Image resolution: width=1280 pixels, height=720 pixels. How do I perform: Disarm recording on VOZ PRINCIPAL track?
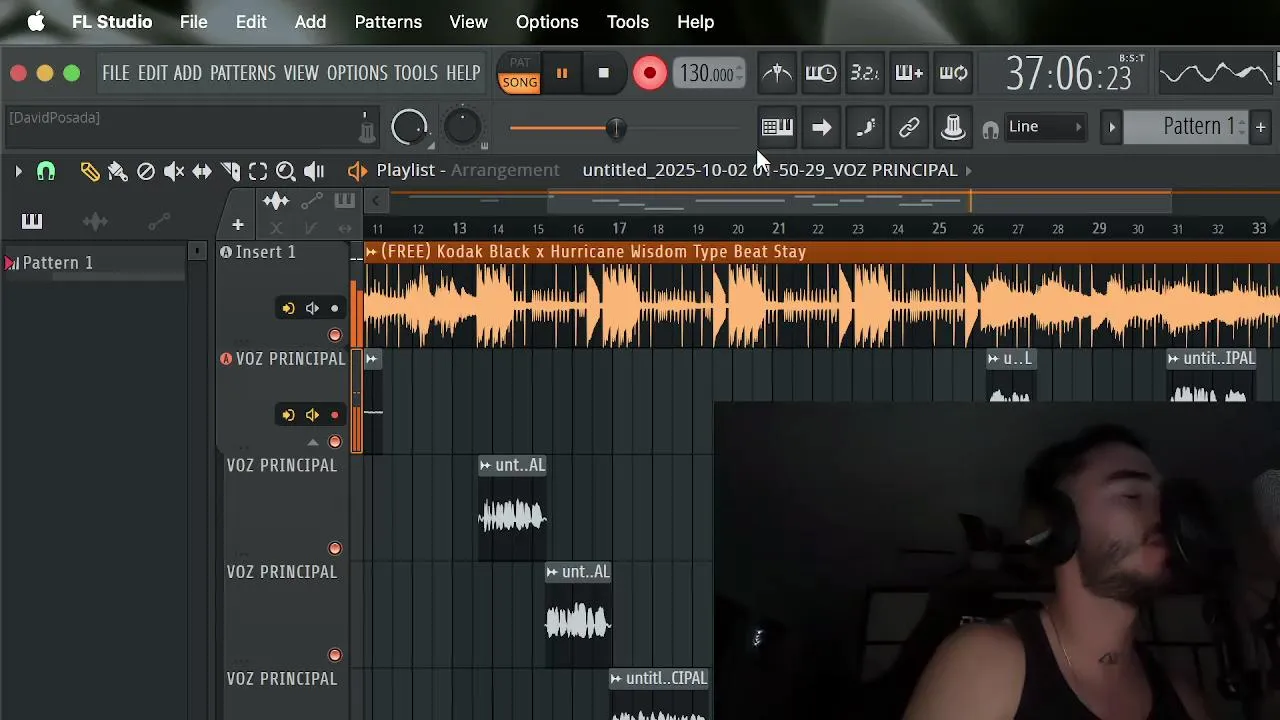335,415
